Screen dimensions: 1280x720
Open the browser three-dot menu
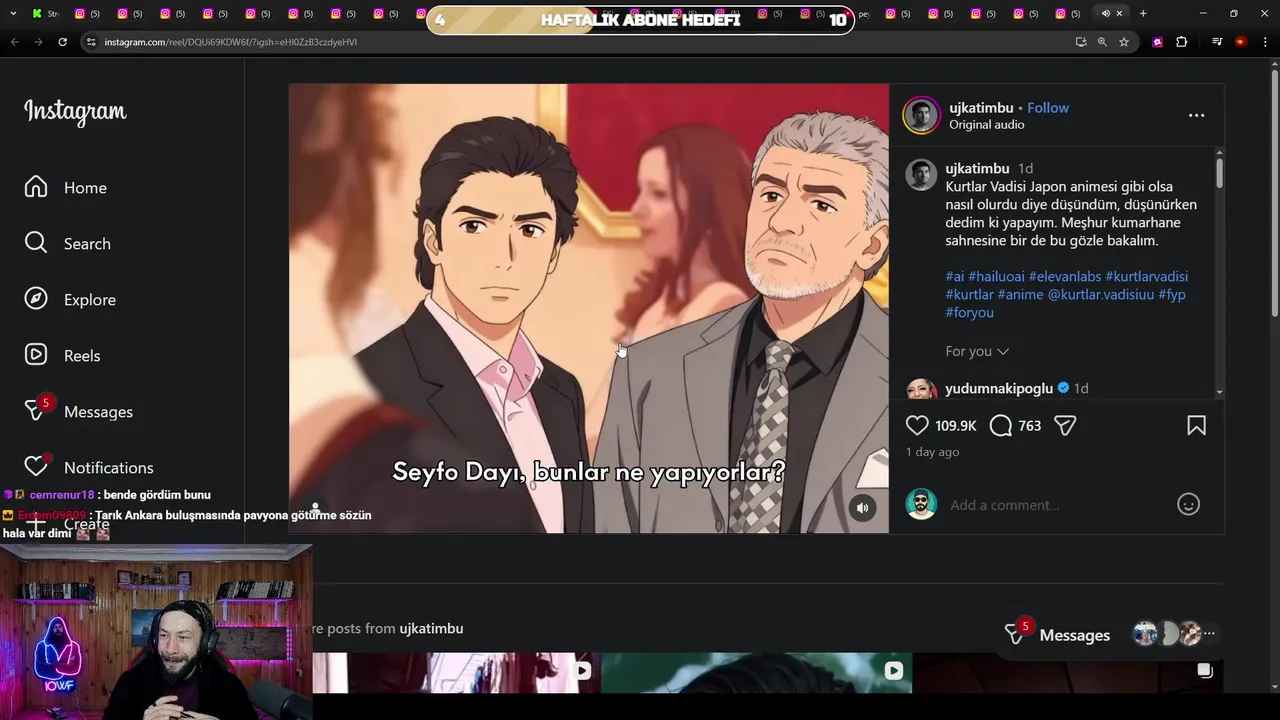coord(1265,42)
